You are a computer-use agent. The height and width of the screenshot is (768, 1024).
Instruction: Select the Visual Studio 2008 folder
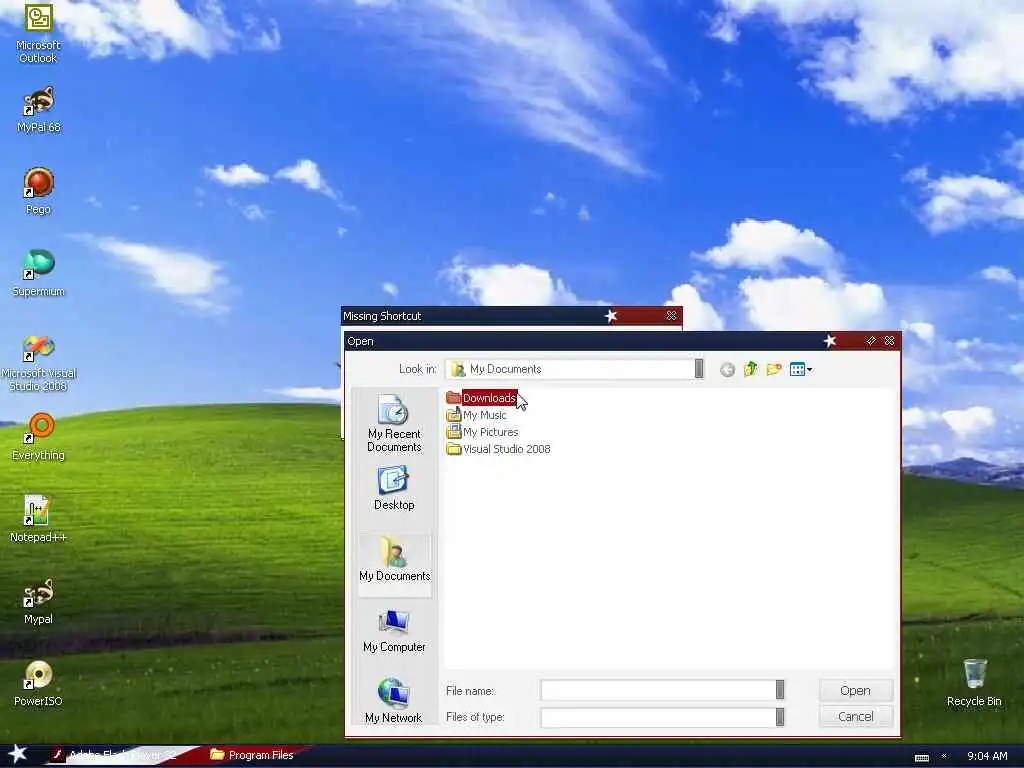pos(498,449)
